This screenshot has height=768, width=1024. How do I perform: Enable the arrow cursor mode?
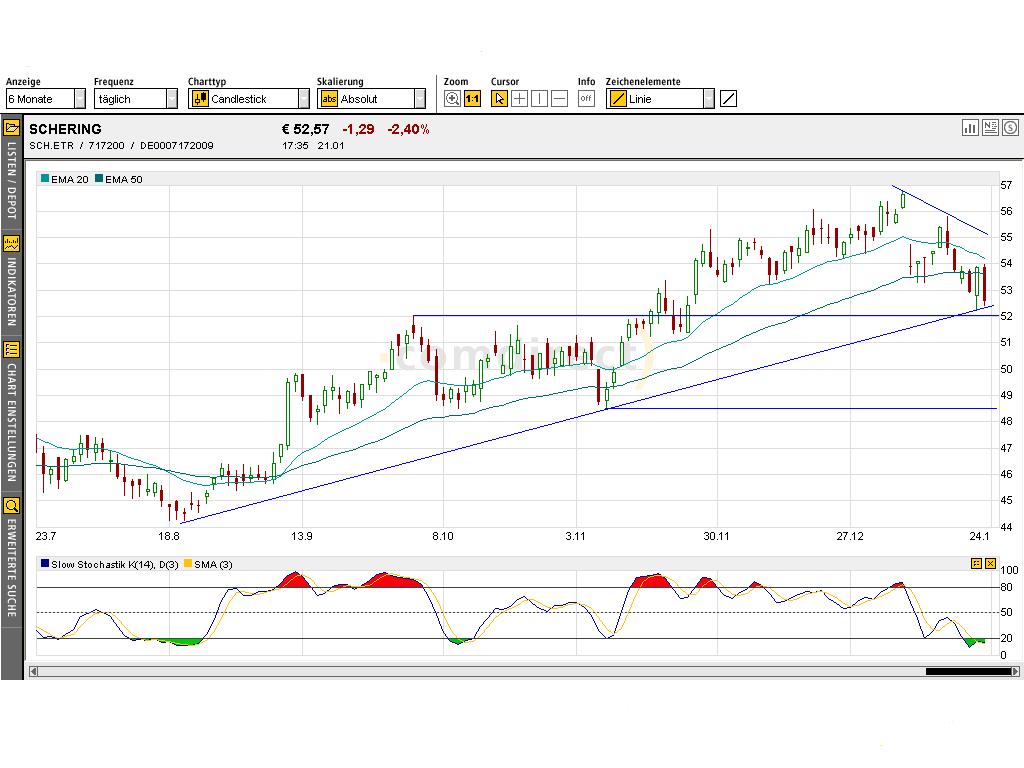point(498,97)
